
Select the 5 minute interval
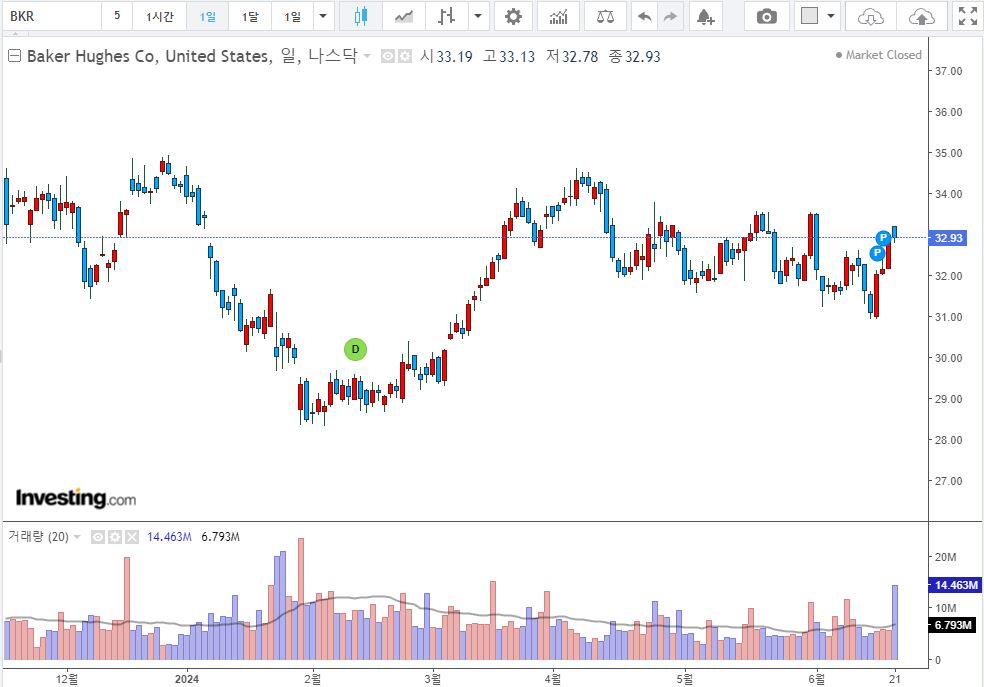coord(117,16)
